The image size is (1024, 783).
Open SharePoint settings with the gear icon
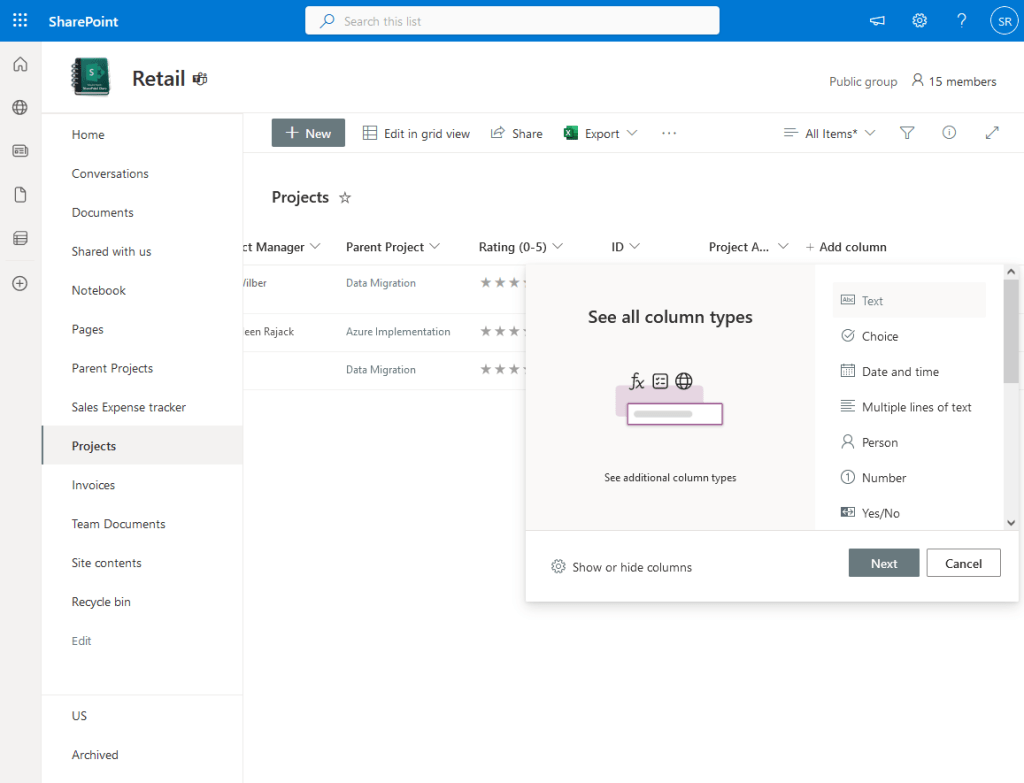(919, 20)
